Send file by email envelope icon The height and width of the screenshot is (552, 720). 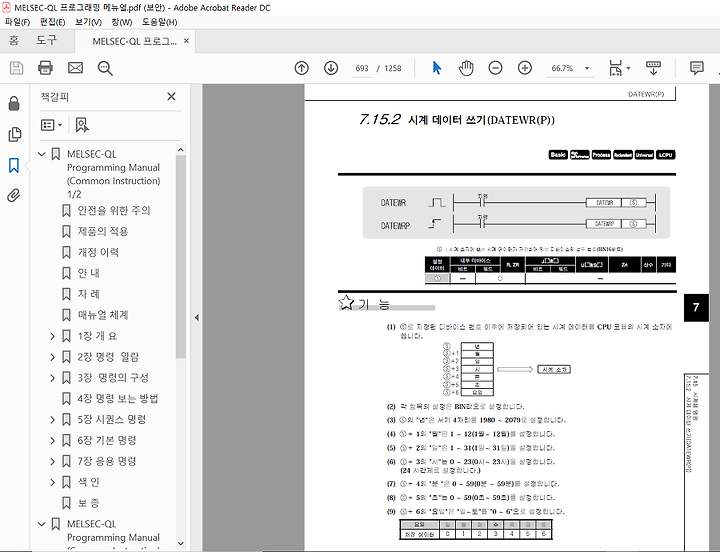[75, 68]
